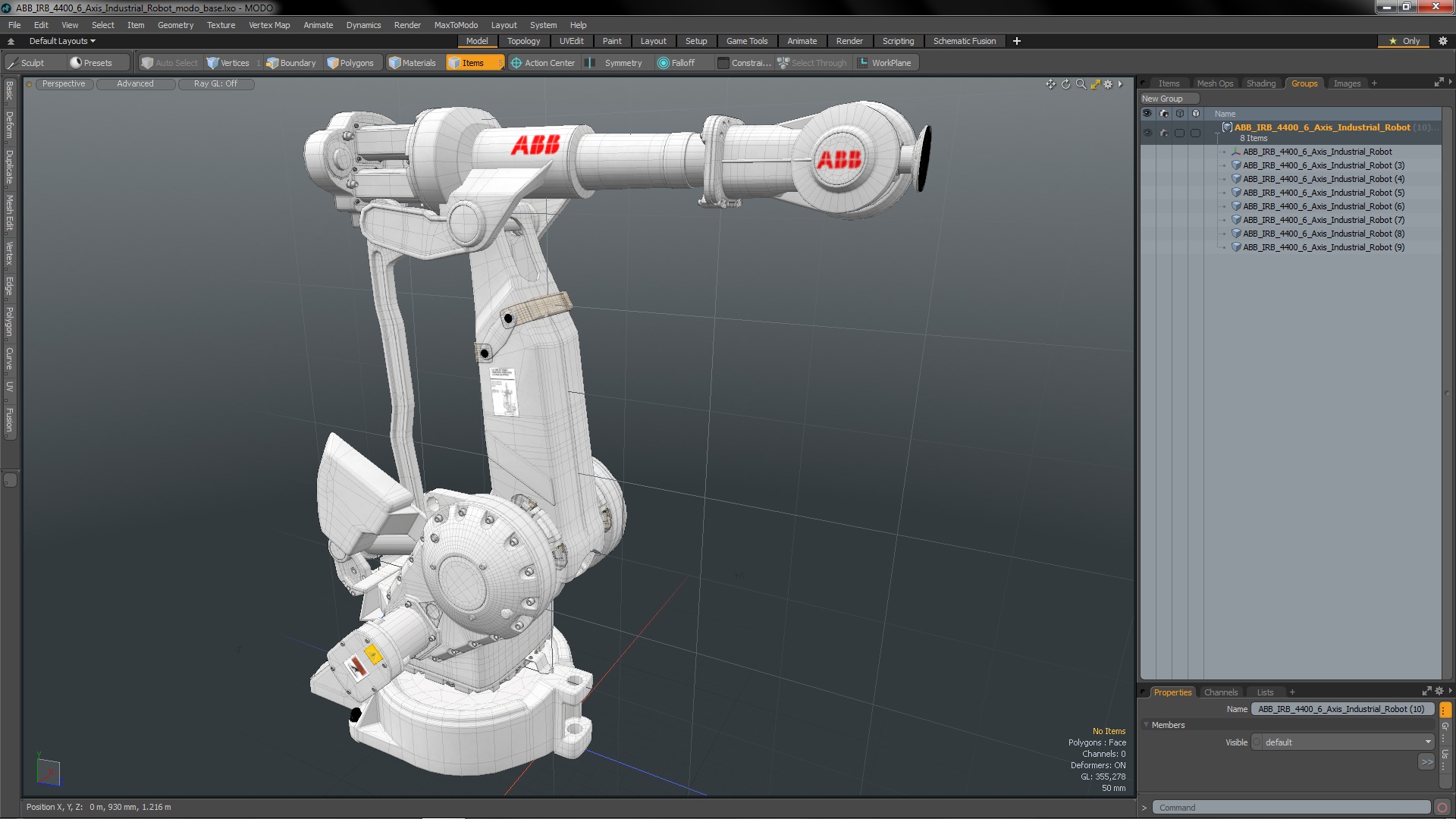Open the Vertex Map menu

(x=269, y=25)
